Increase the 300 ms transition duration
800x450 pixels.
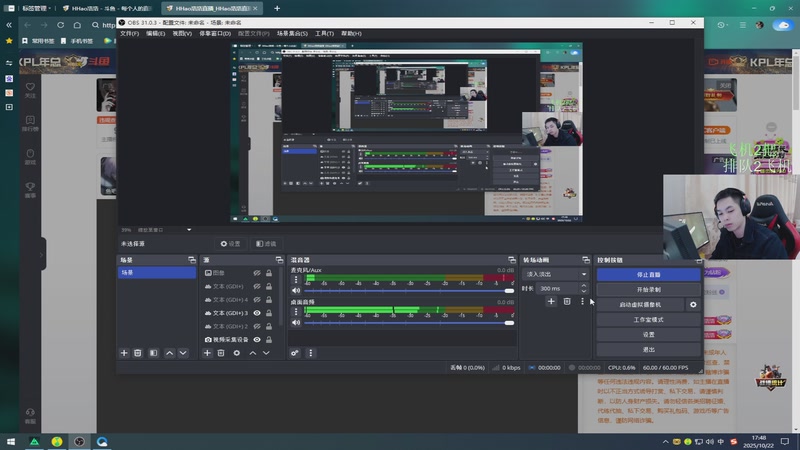tap(584, 286)
